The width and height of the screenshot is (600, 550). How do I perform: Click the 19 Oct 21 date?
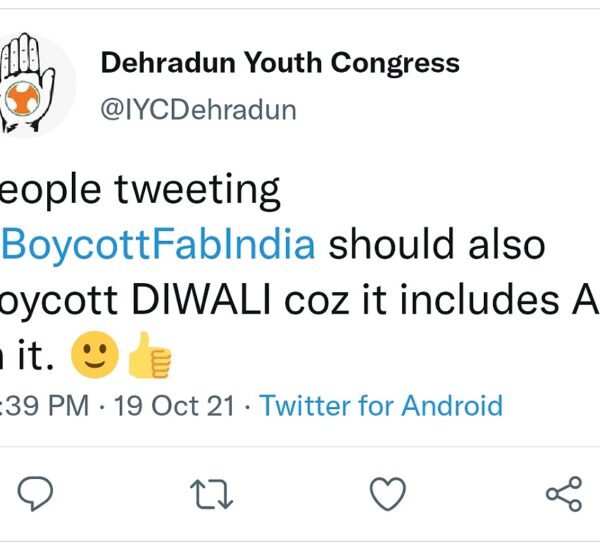coord(174,406)
